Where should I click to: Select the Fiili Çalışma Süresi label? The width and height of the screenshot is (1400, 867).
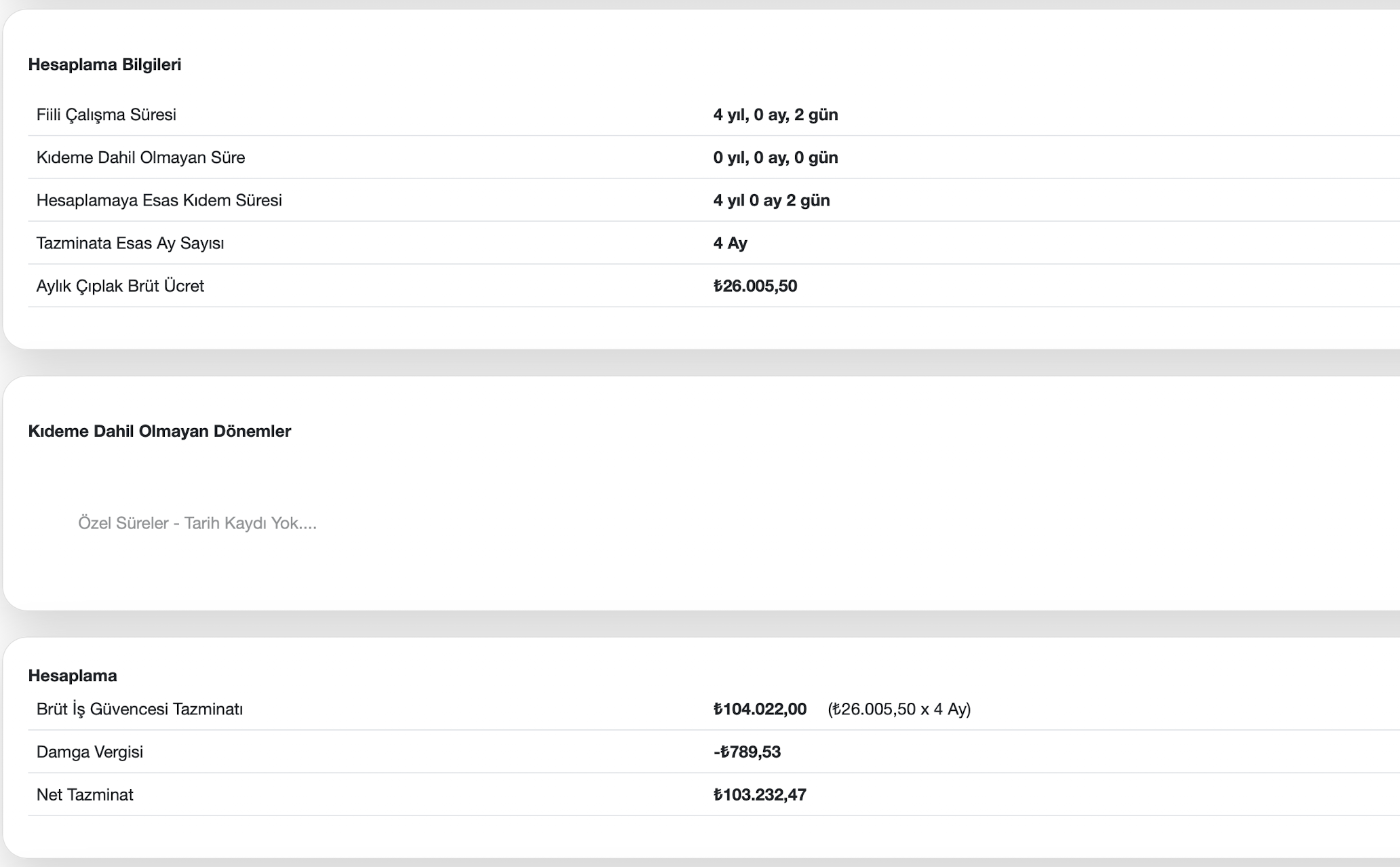[x=106, y=115]
